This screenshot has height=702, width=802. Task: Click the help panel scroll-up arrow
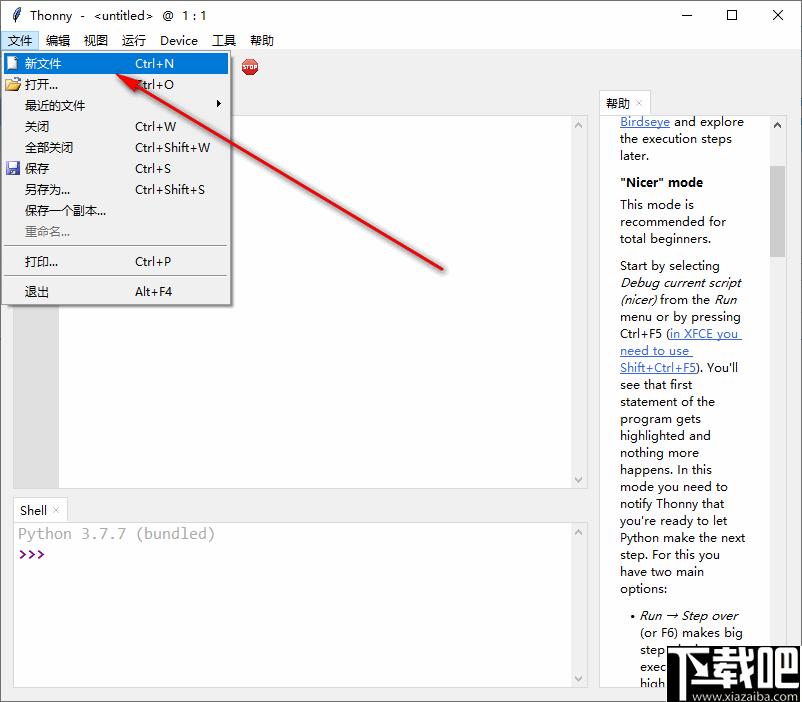(777, 125)
